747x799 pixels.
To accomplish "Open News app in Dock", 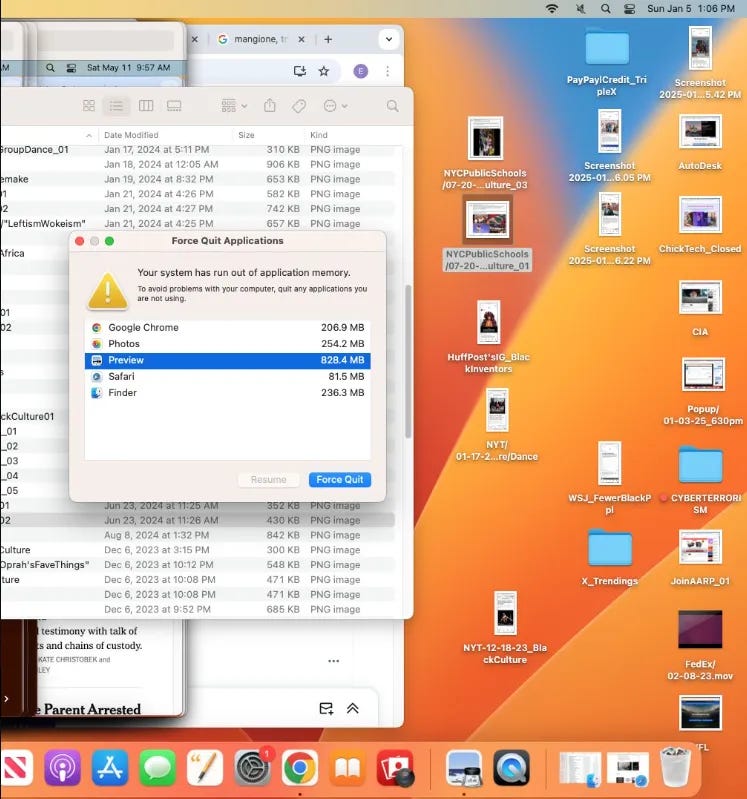I will [15, 767].
